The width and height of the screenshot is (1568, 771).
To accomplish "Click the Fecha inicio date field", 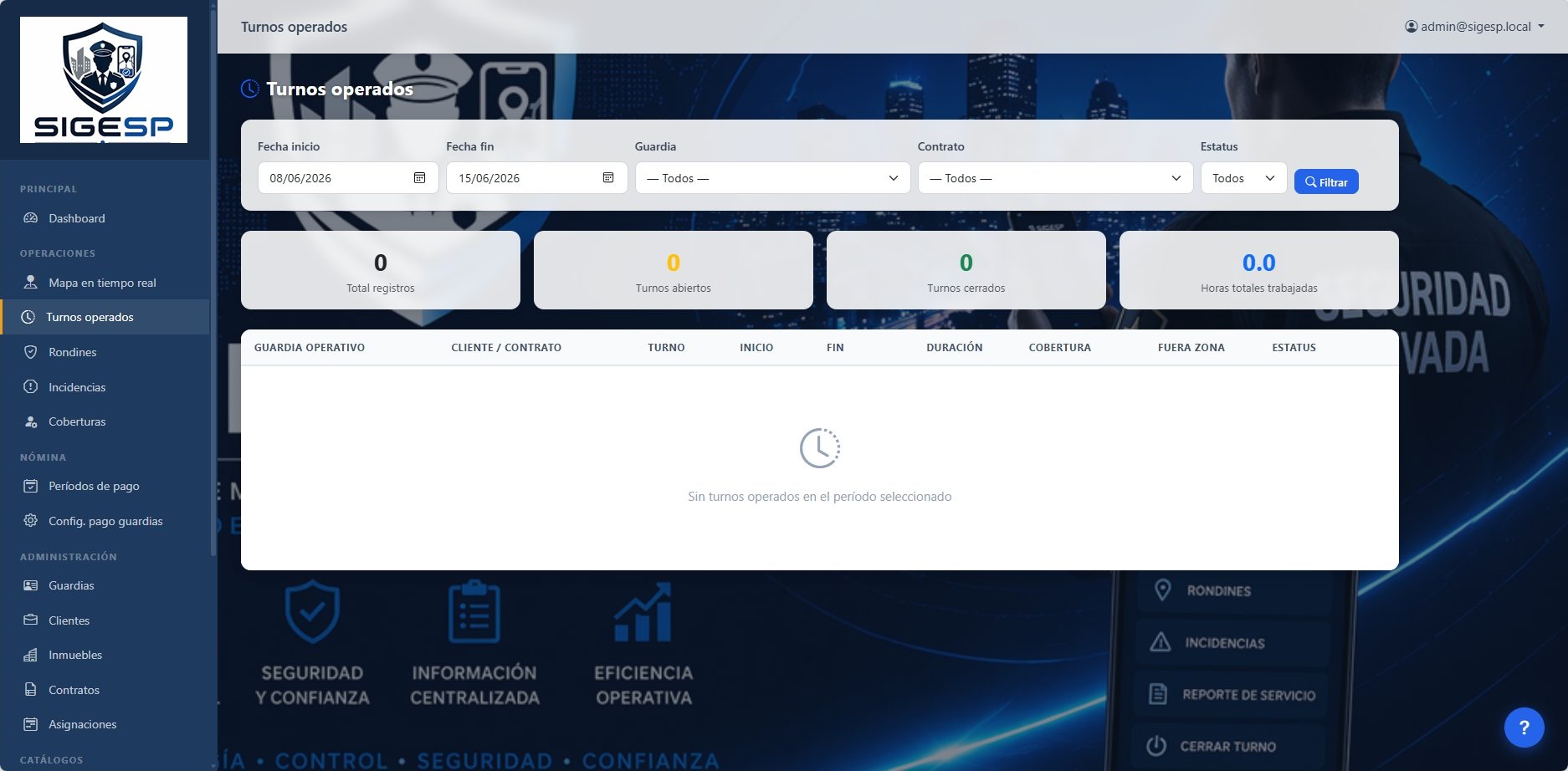I will tap(348, 178).
